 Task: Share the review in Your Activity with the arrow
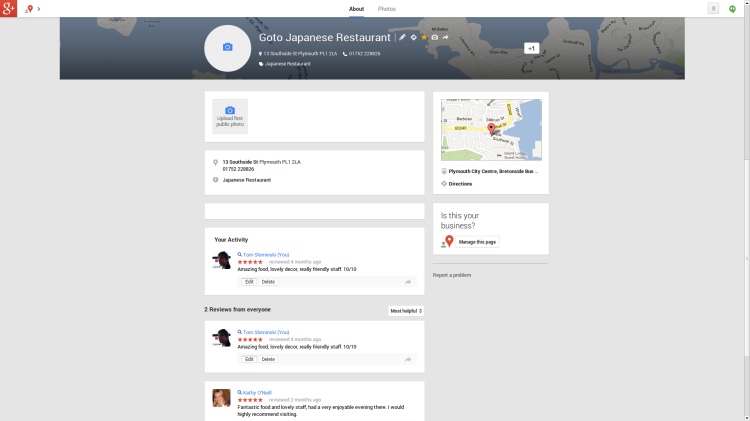pyautogui.click(x=408, y=282)
